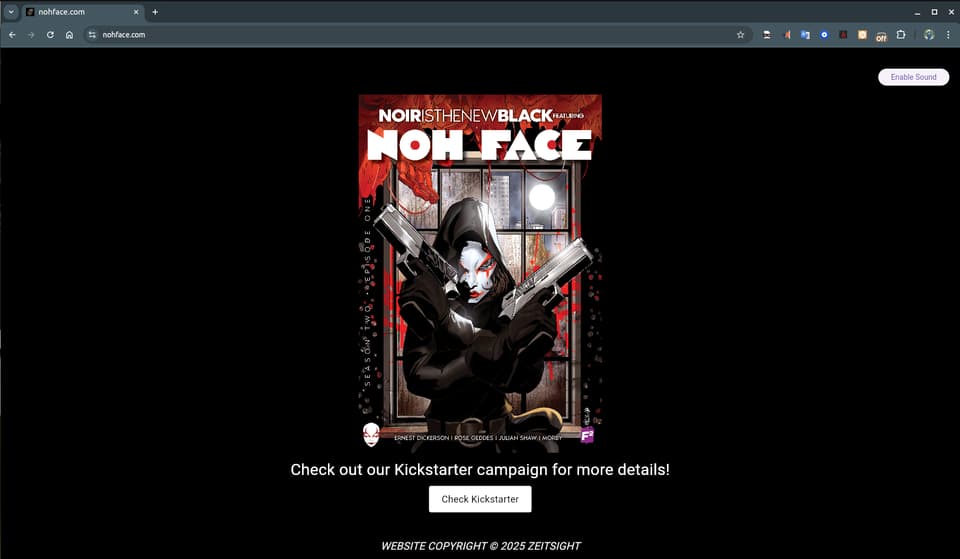Open the beige square extension icon
This screenshot has width=960, height=559.
[862, 35]
